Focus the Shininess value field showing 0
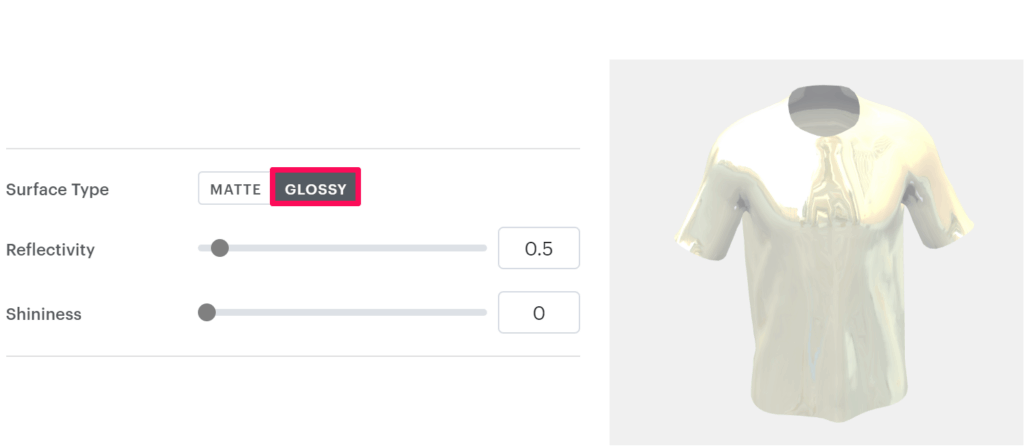Screen dimensions: 1024x448 click(538, 313)
